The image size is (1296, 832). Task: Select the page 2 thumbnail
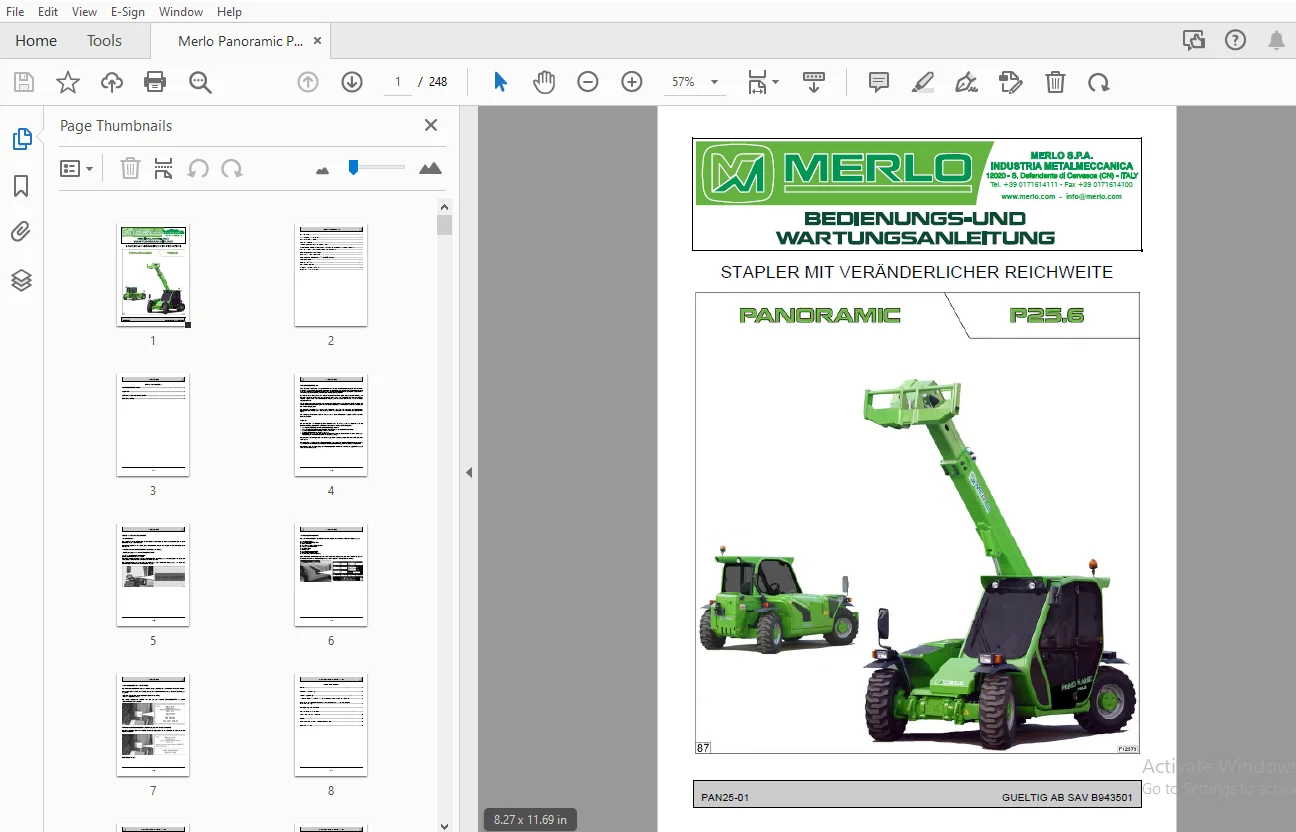coord(331,275)
